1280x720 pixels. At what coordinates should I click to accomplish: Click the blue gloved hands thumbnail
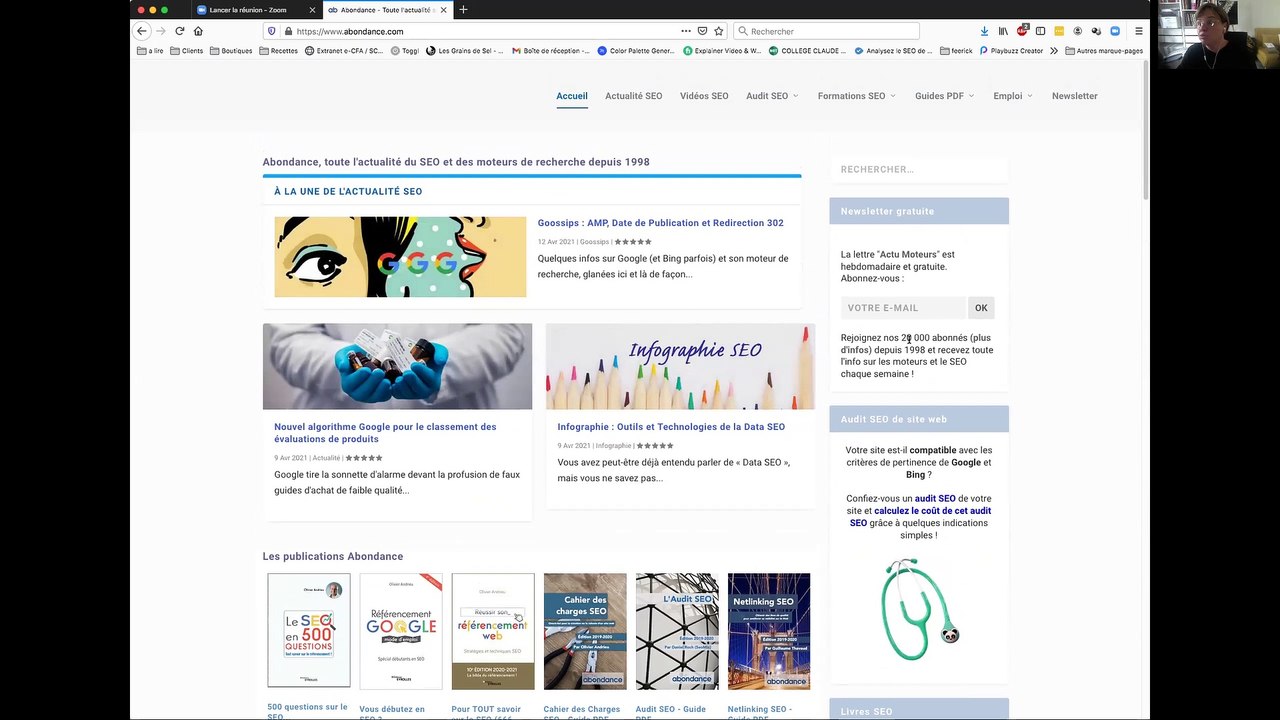(397, 366)
